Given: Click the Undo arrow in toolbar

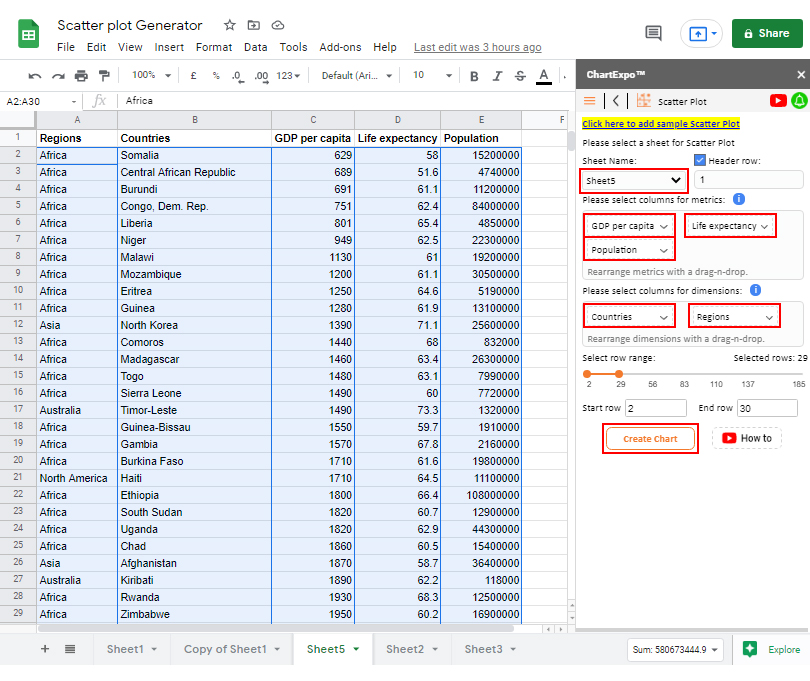Looking at the screenshot, I should tap(35, 76).
